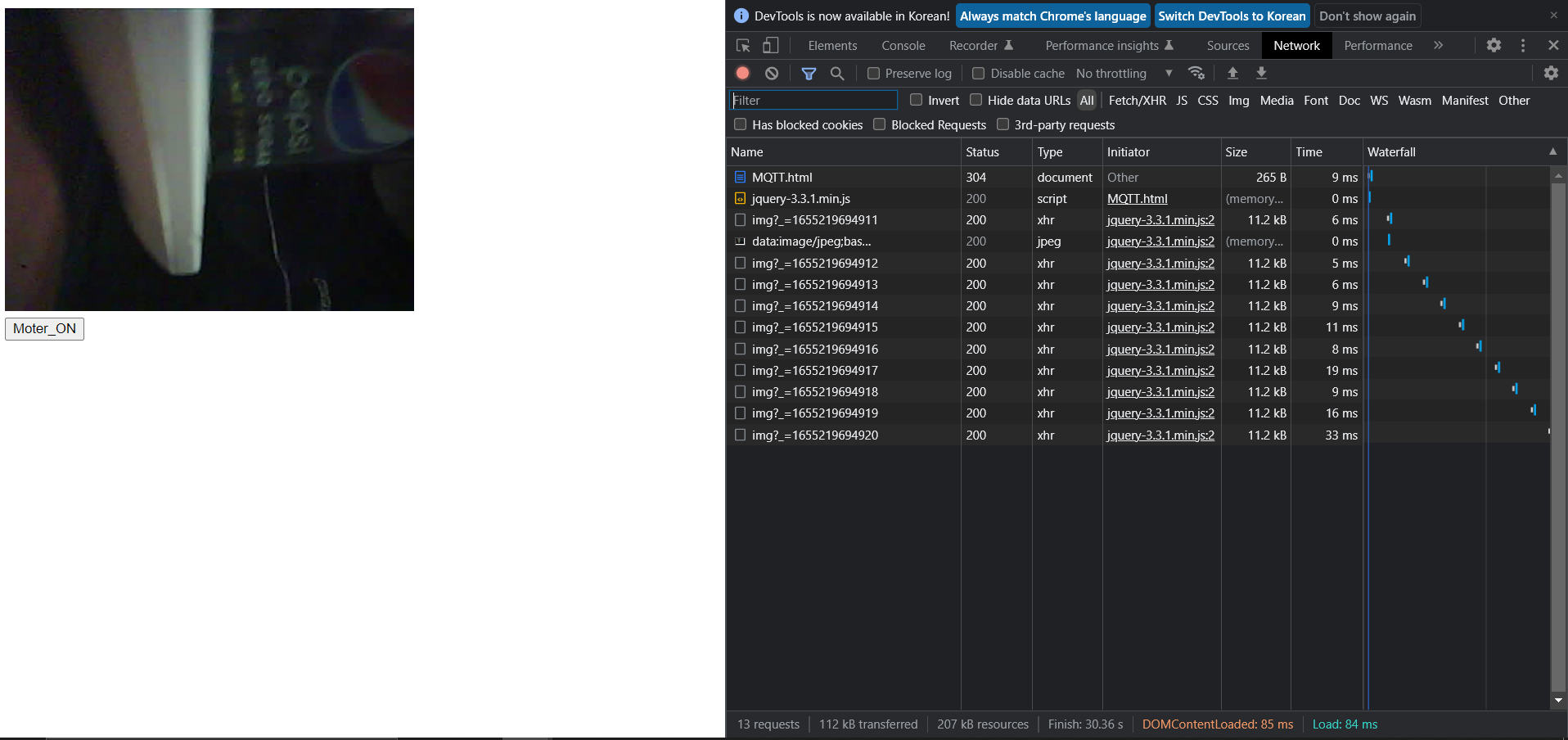
Task: Click the request list vertical scrollbar
Action: click(1558, 438)
